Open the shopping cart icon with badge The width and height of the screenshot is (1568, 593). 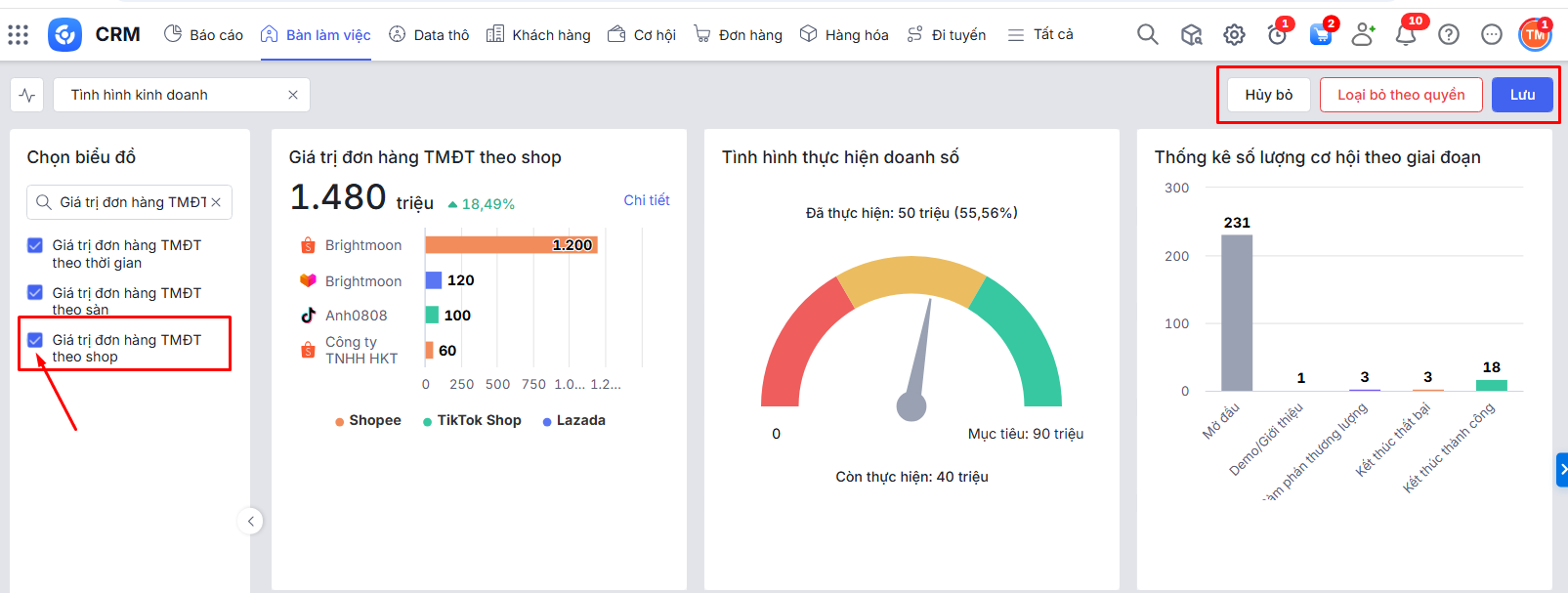click(1320, 35)
